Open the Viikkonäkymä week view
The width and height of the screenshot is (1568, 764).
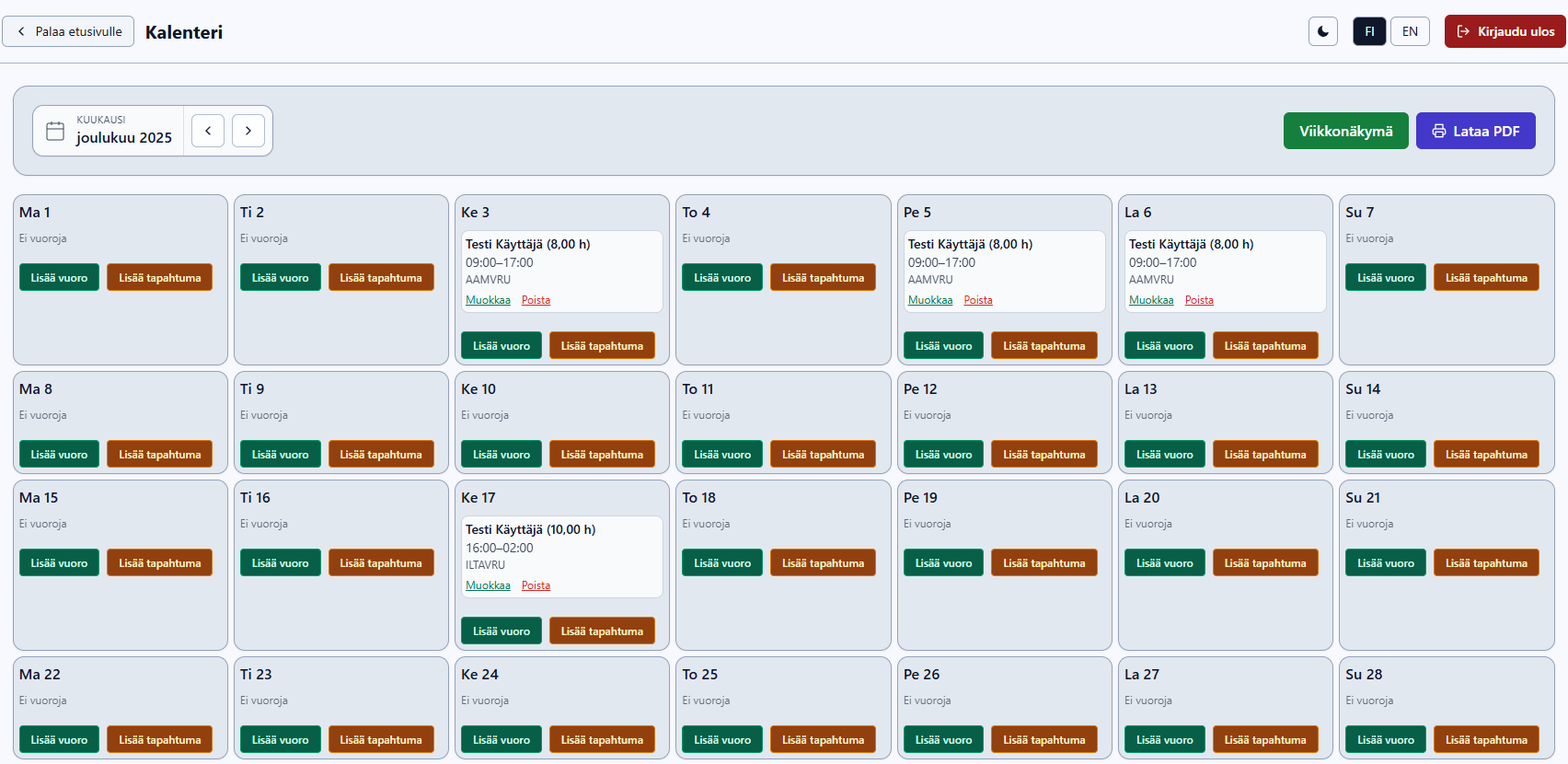[1345, 132]
